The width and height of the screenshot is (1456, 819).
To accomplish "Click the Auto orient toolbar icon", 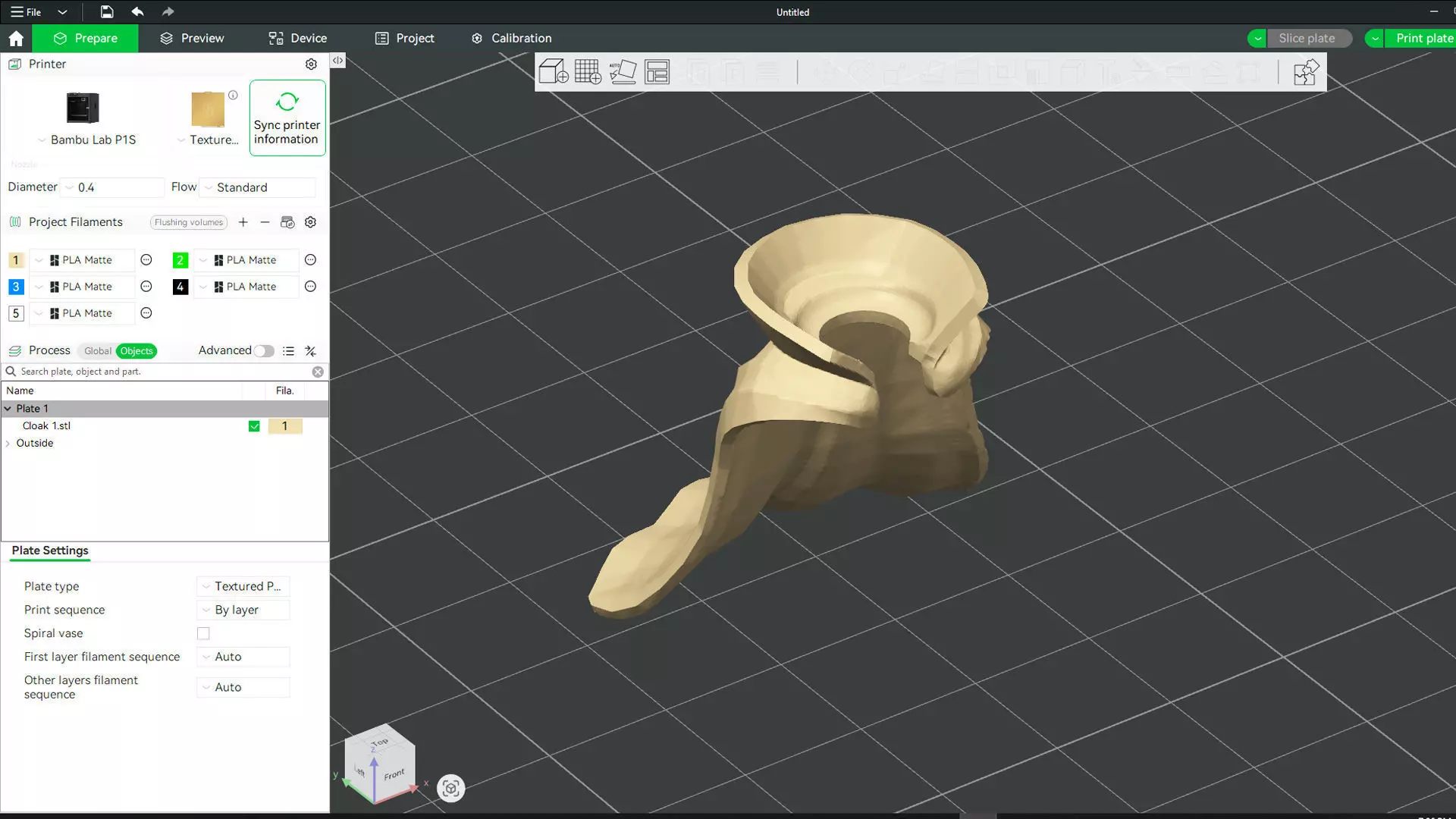I will (623, 72).
